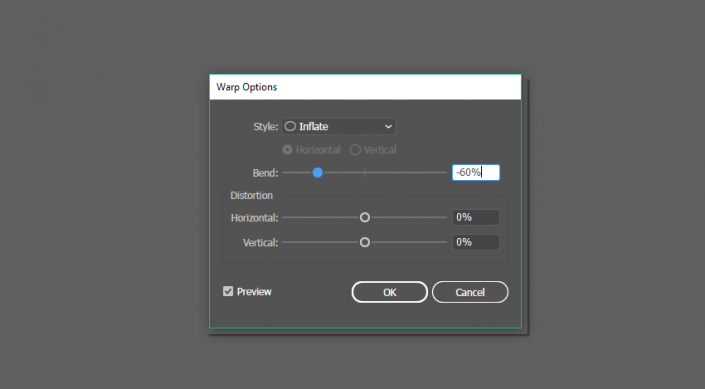Click the Warp Options title bar
Image resolution: width=705 pixels, height=389 pixels.
point(365,87)
